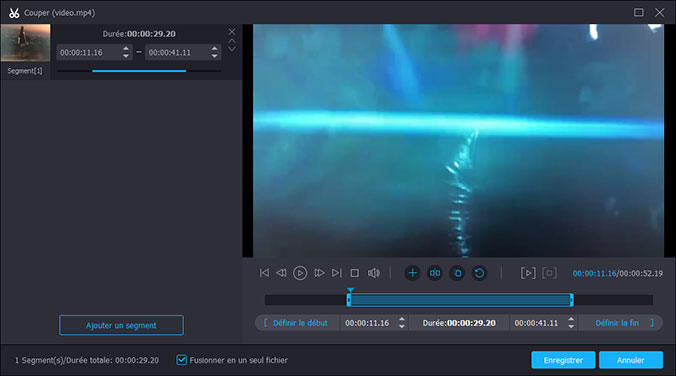Click the copy segment icon
Viewport: 676px width, 376px height.
click(457, 273)
